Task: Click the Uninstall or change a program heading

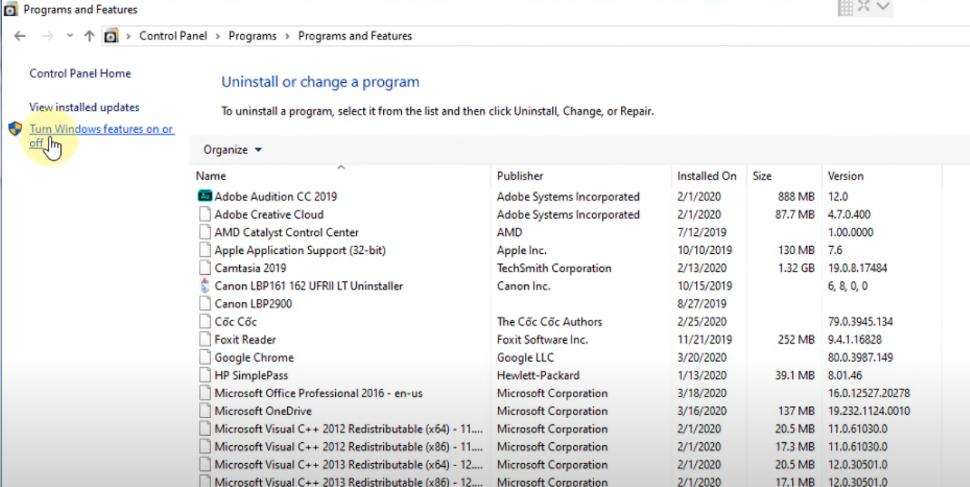Action: click(x=320, y=82)
